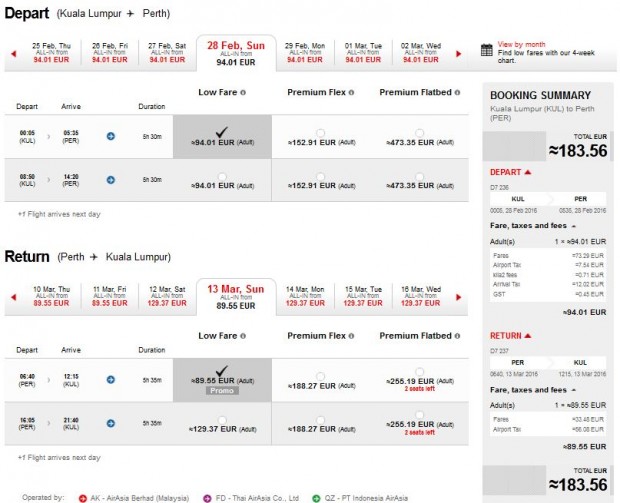
Task: Select Premium Flex 188.27 EUR on 06:40 flight
Action: (321, 376)
